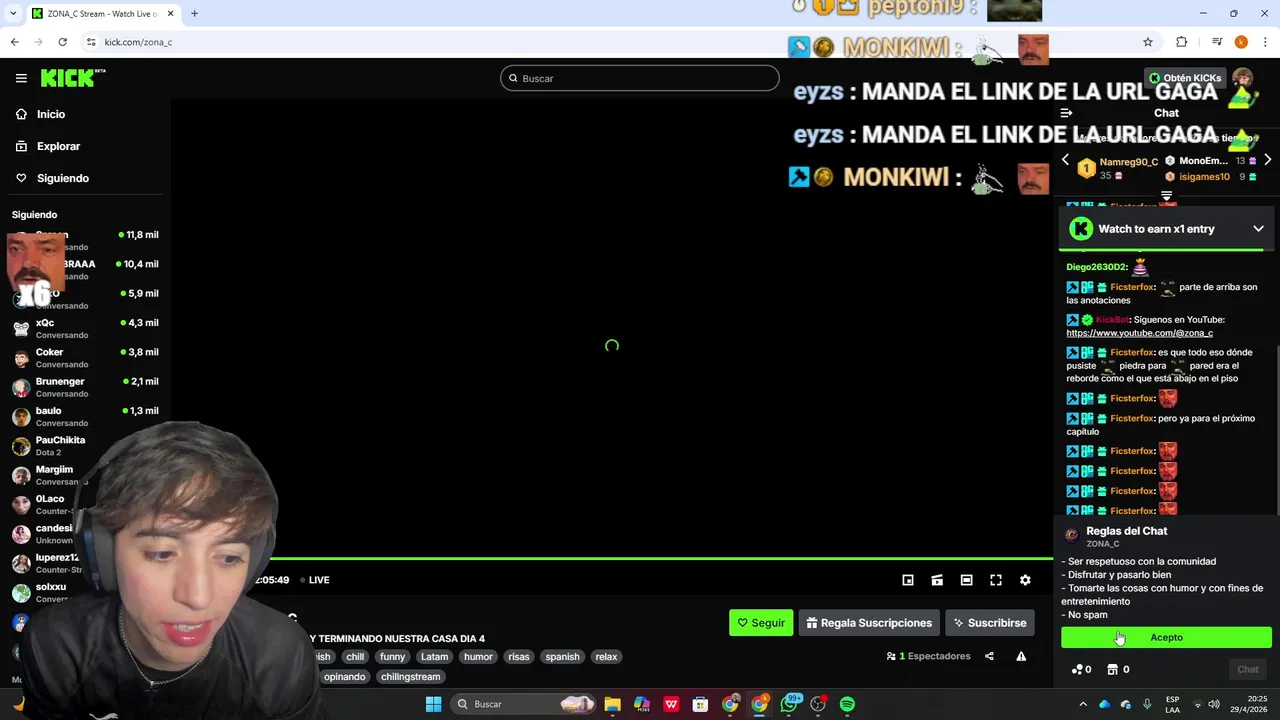
Task: Click the Obtén KICKs button
Action: click(1185, 78)
